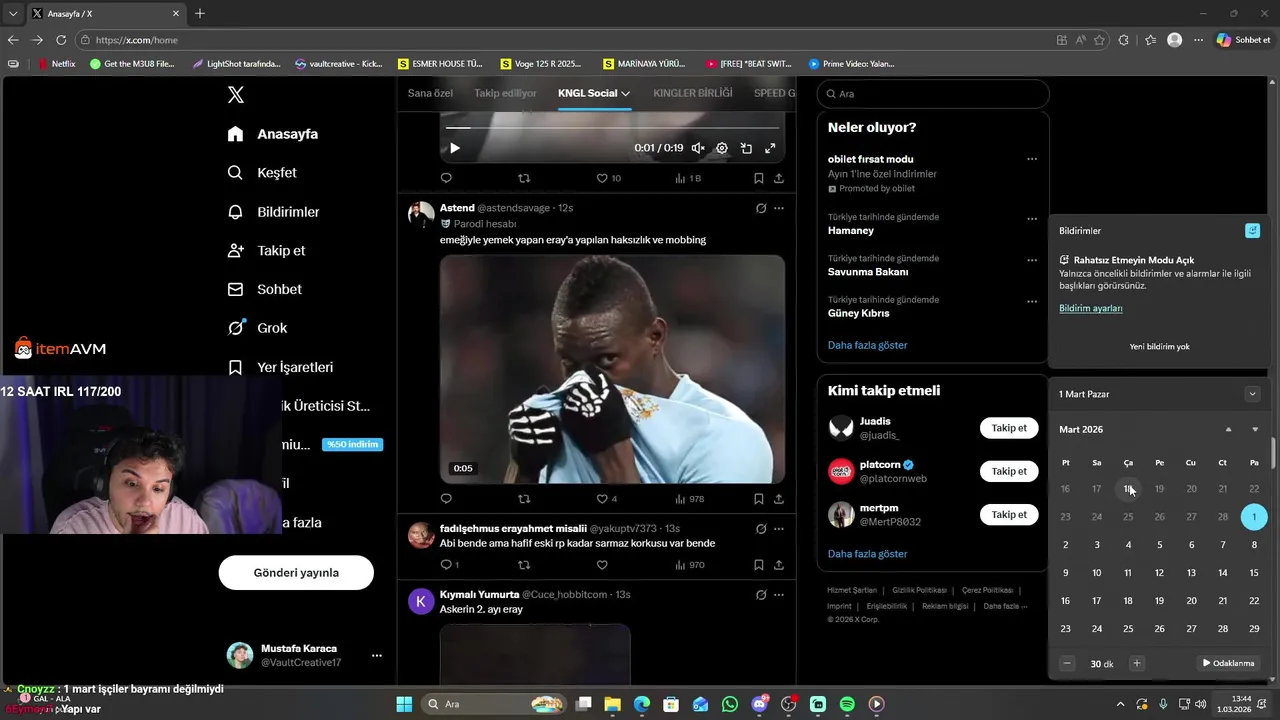1280x720 pixels.
Task: Switch to the Takip ediliyor tab
Action: (x=505, y=93)
